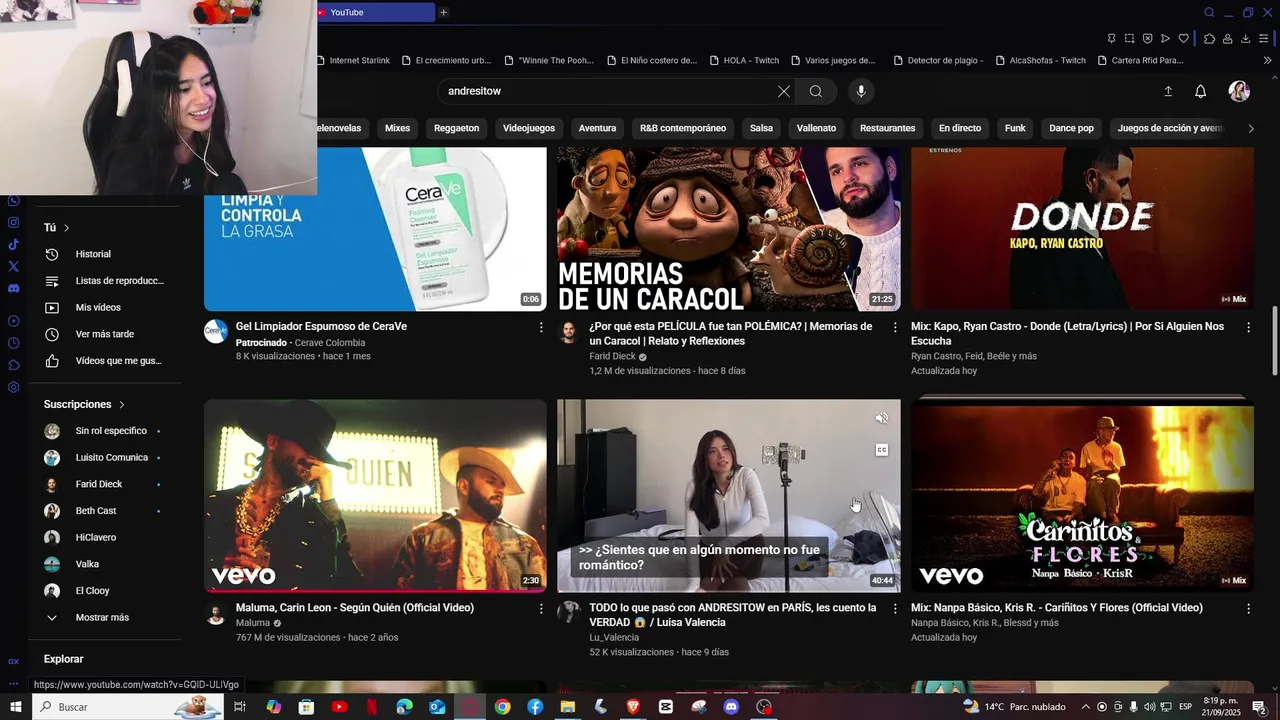Open Brave browser from the taskbar
This screenshot has width=1280, height=720.
tap(633, 707)
